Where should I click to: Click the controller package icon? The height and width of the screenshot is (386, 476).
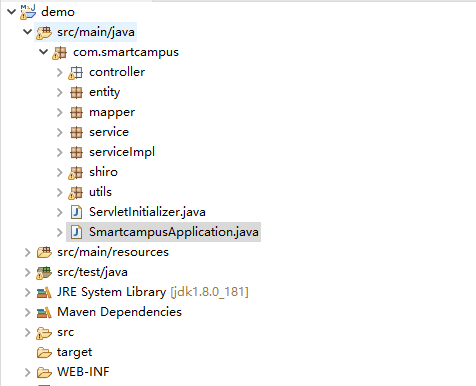76,72
